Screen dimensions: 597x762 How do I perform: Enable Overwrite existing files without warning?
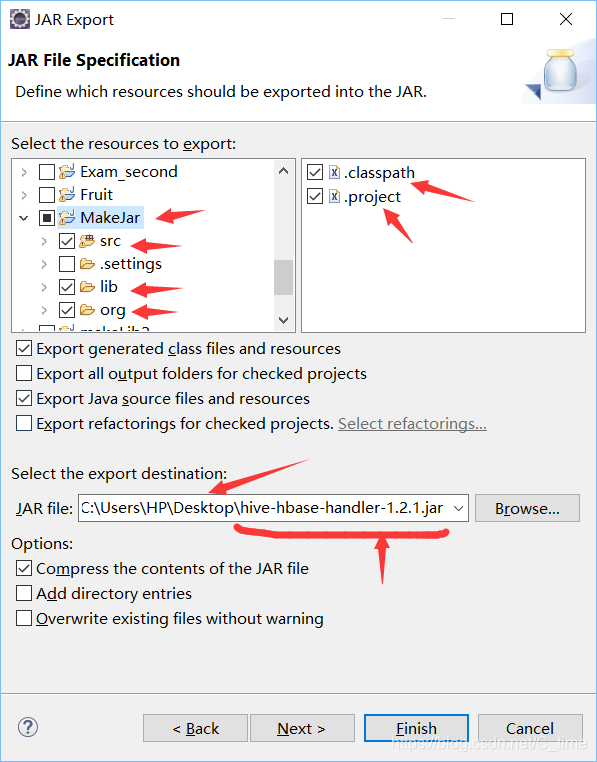pos(24,618)
